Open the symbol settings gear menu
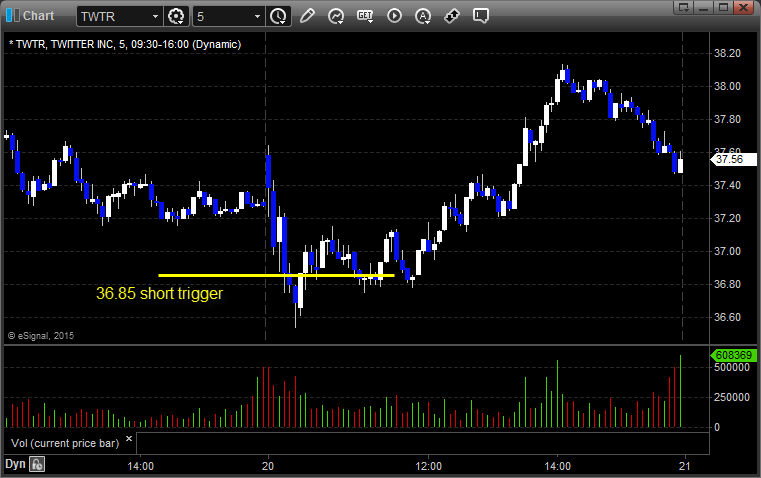Viewport: 761px width, 478px height. [176, 16]
